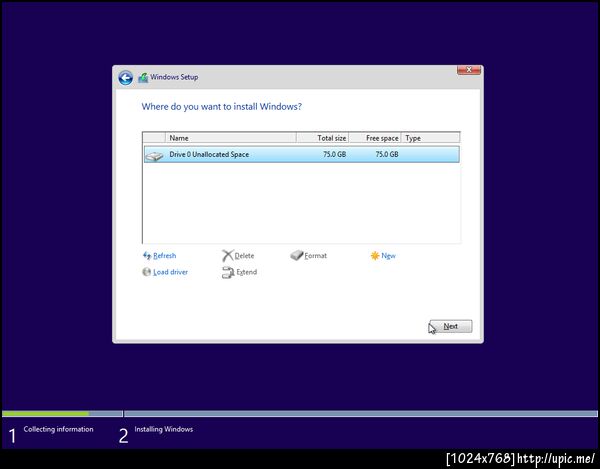Click the 'Where do you want to install Windows?' heading
This screenshot has width=600, height=469.
point(222,107)
